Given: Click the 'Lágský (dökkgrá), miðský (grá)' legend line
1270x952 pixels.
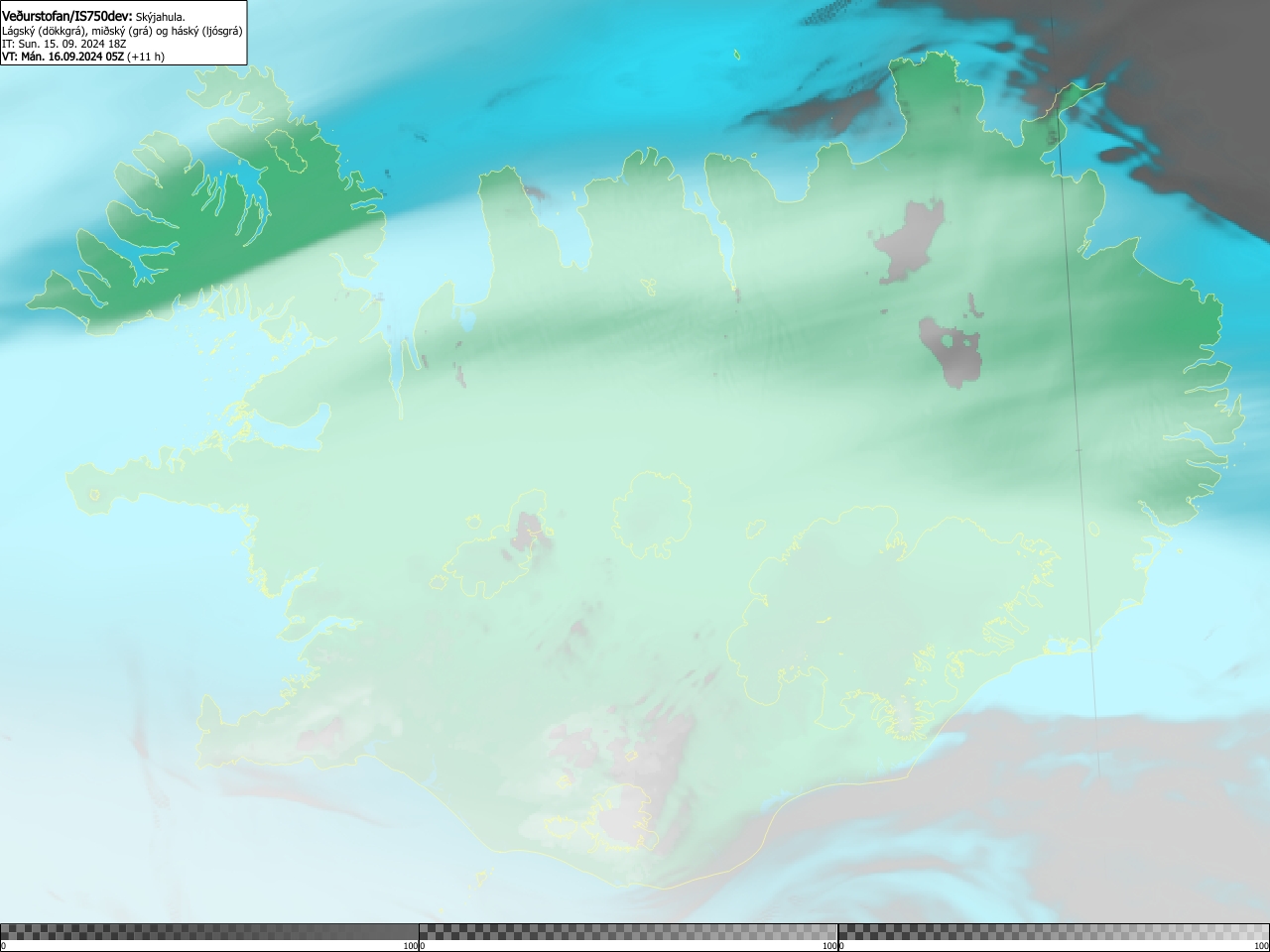Looking at the screenshot, I should [x=122, y=31].
